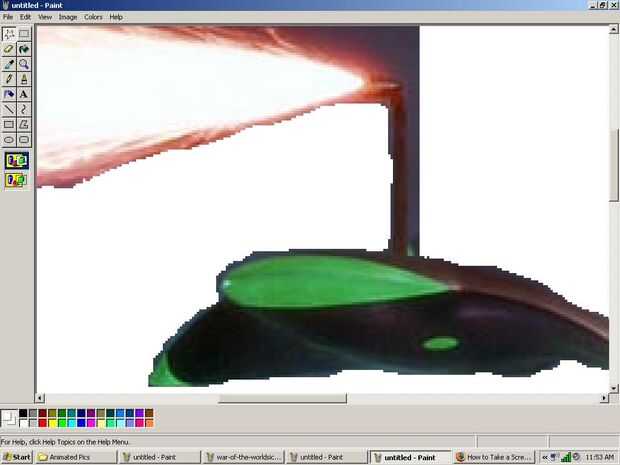
Task: Switch to Animated Pics folder on taskbar
Action: click(x=76, y=457)
